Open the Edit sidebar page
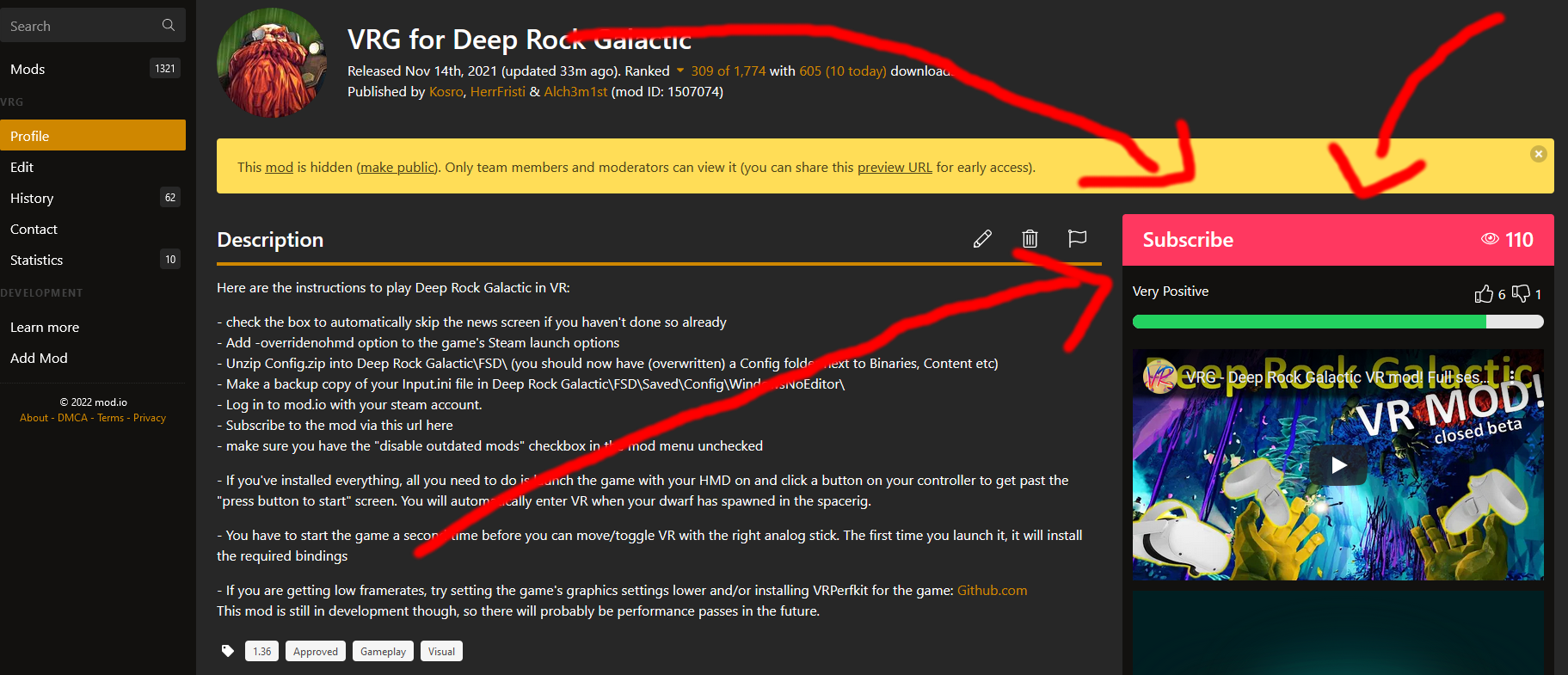This screenshot has width=1568, height=675. (93, 167)
